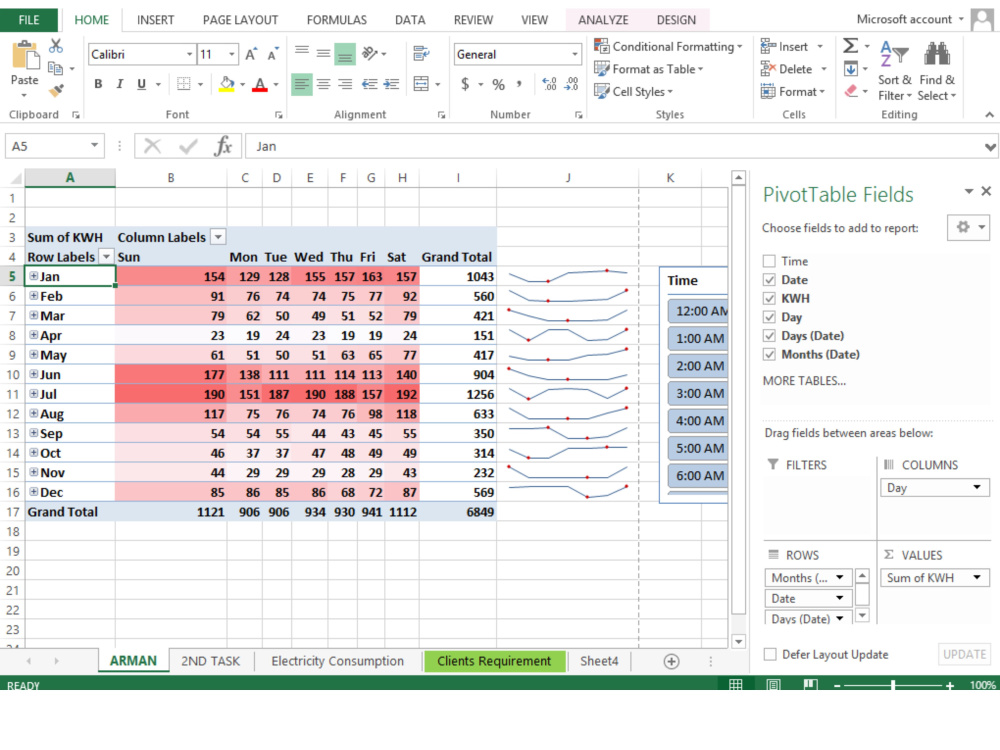1000x750 pixels.
Task: Click the Accounting Number Format dollar icon
Action: (466, 84)
